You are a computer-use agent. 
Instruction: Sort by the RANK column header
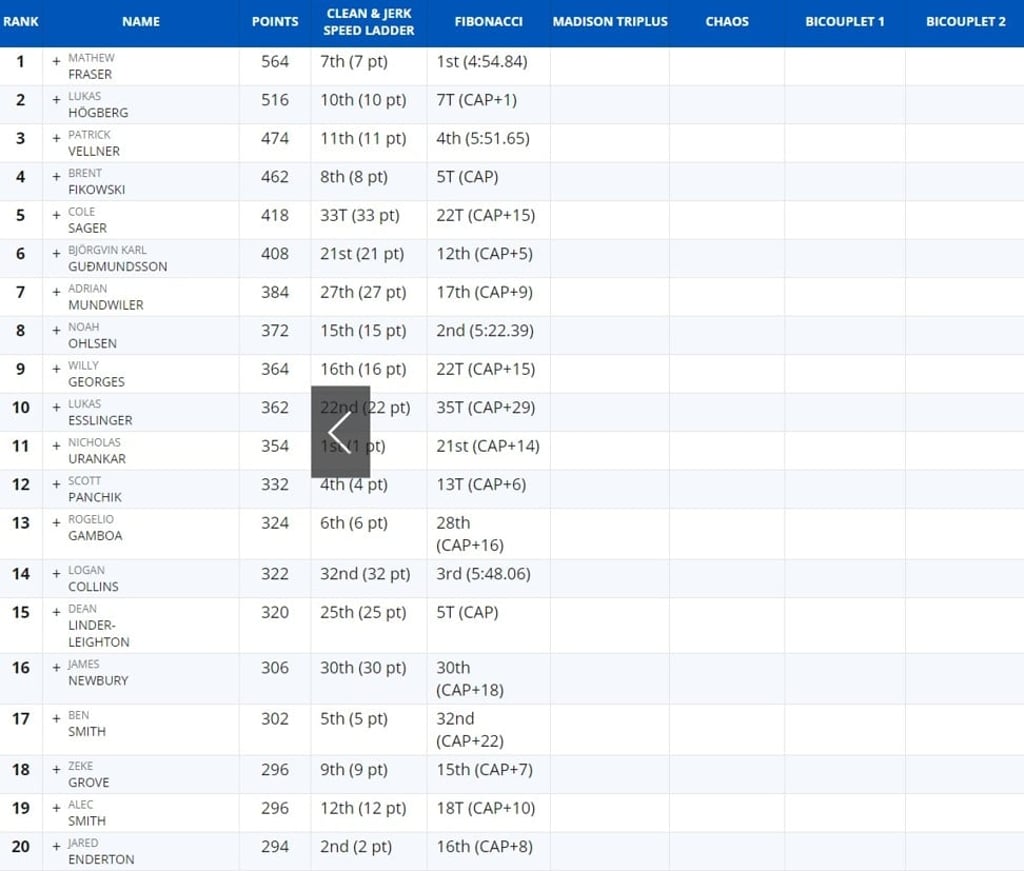pyautogui.click(x=20, y=21)
